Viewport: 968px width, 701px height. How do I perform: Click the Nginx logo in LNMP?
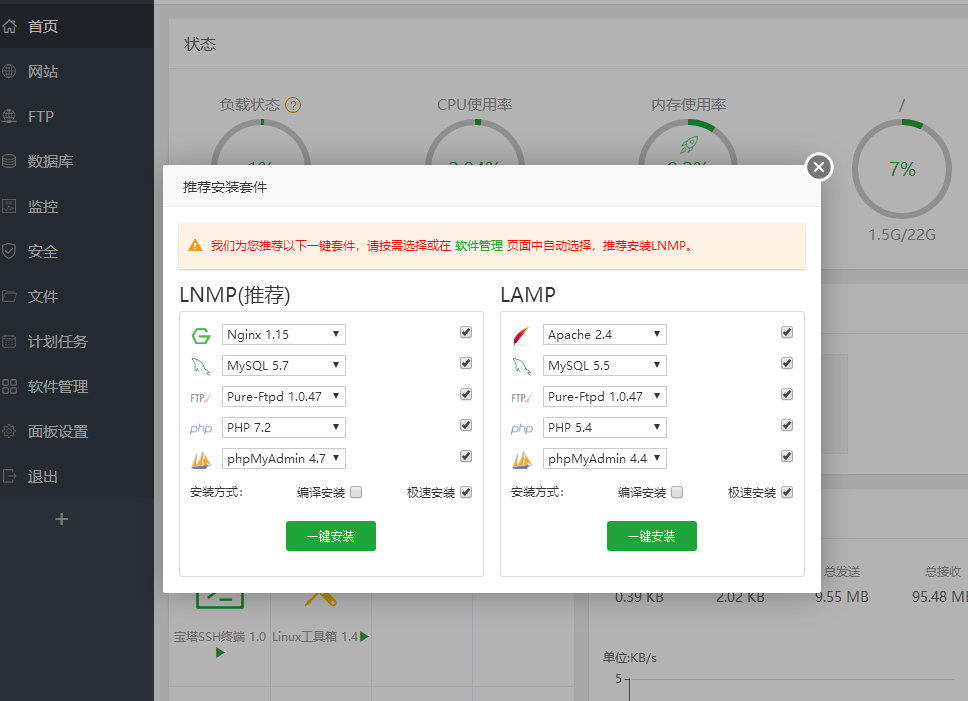[x=201, y=336]
